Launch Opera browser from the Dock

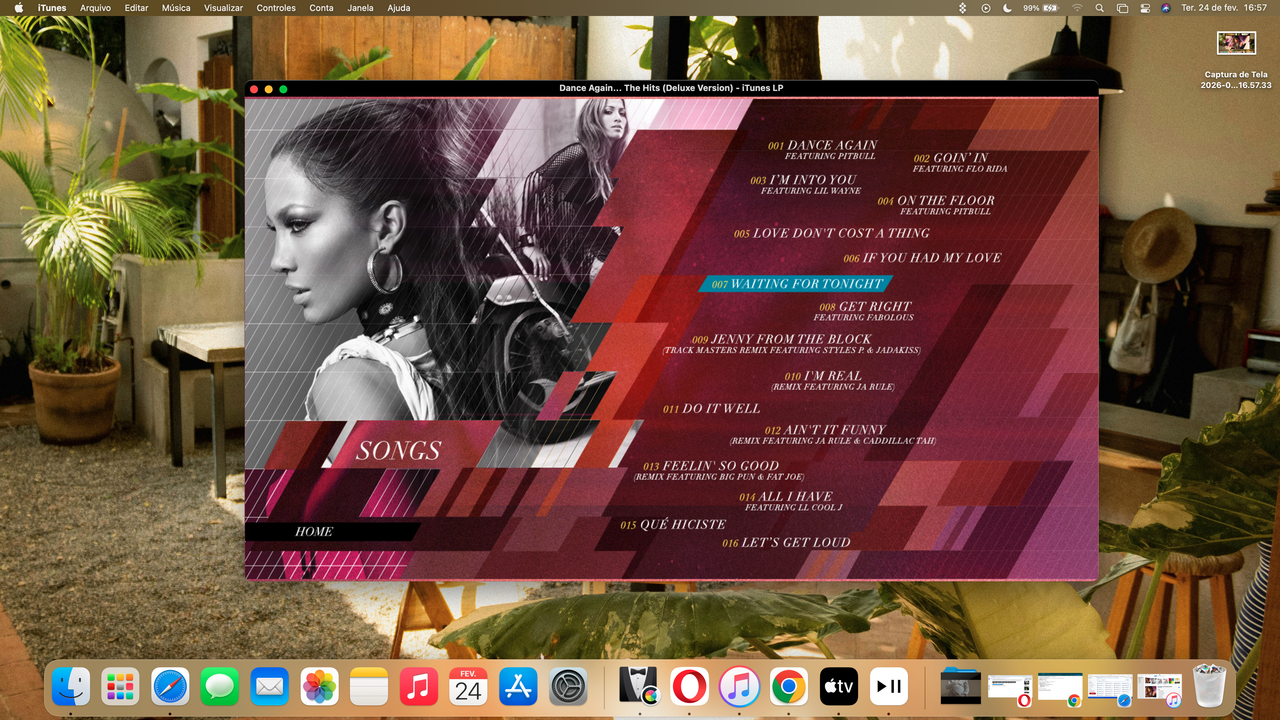689,687
